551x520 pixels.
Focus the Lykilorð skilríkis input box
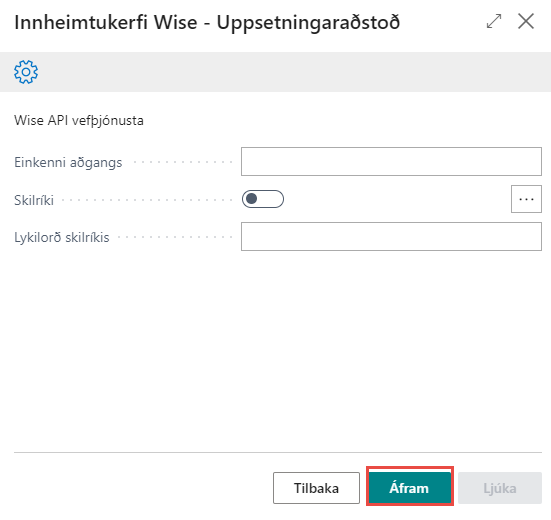point(391,236)
